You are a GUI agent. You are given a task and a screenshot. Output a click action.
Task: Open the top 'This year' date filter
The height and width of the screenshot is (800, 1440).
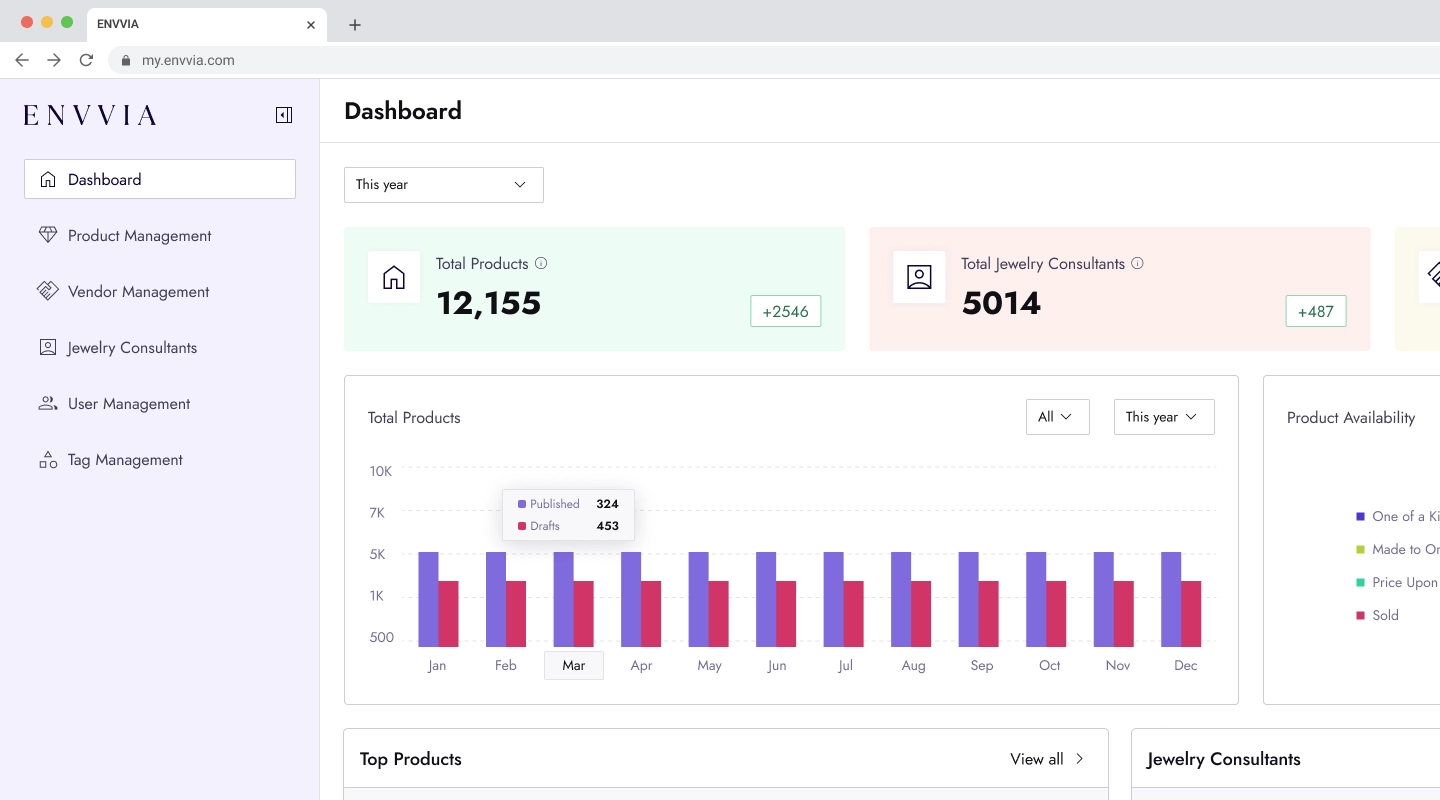[x=444, y=185]
